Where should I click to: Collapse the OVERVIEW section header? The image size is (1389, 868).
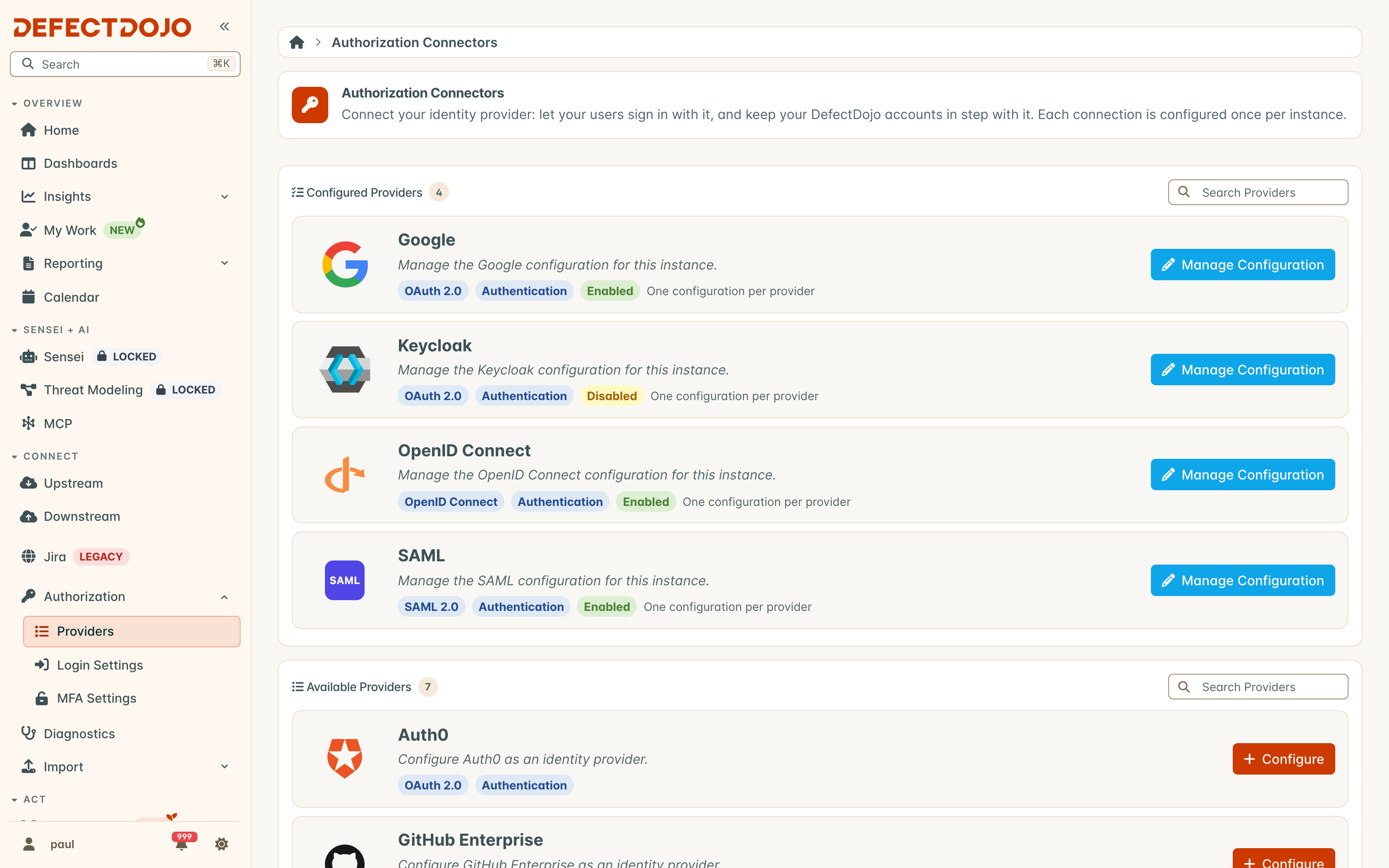[47, 103]
